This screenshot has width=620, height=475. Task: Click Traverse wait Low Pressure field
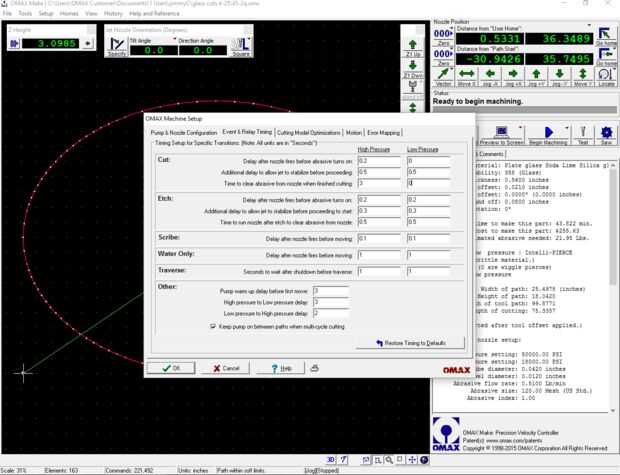(429, 271)
